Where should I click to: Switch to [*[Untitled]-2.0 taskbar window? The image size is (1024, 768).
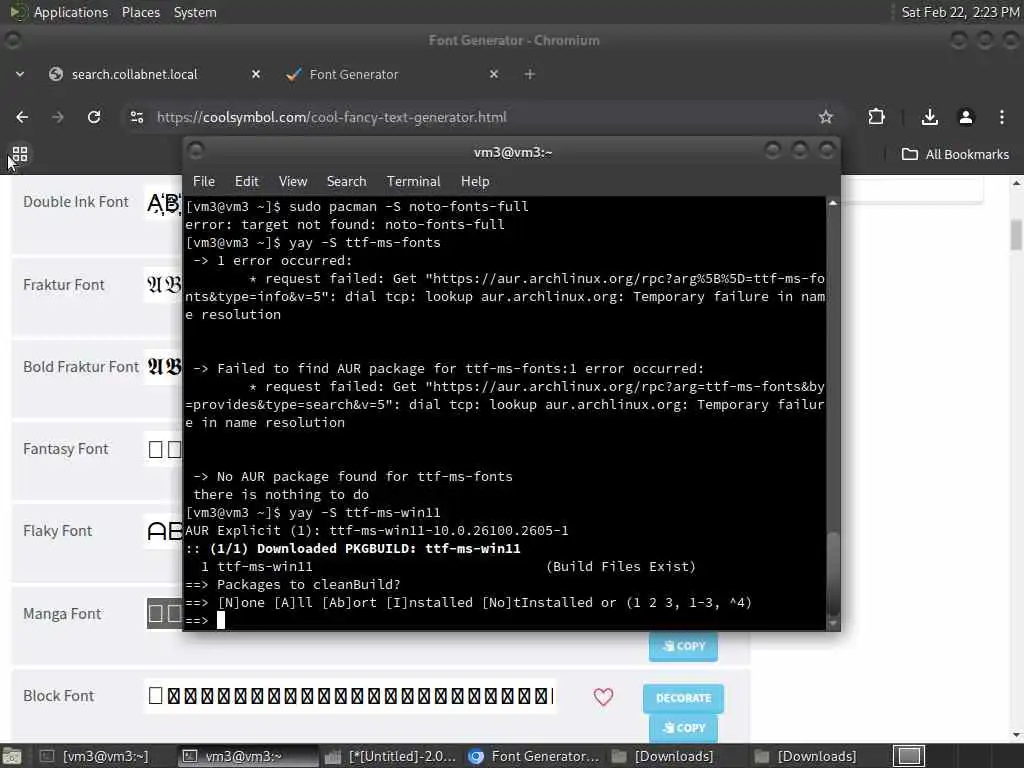coord(390,756)
